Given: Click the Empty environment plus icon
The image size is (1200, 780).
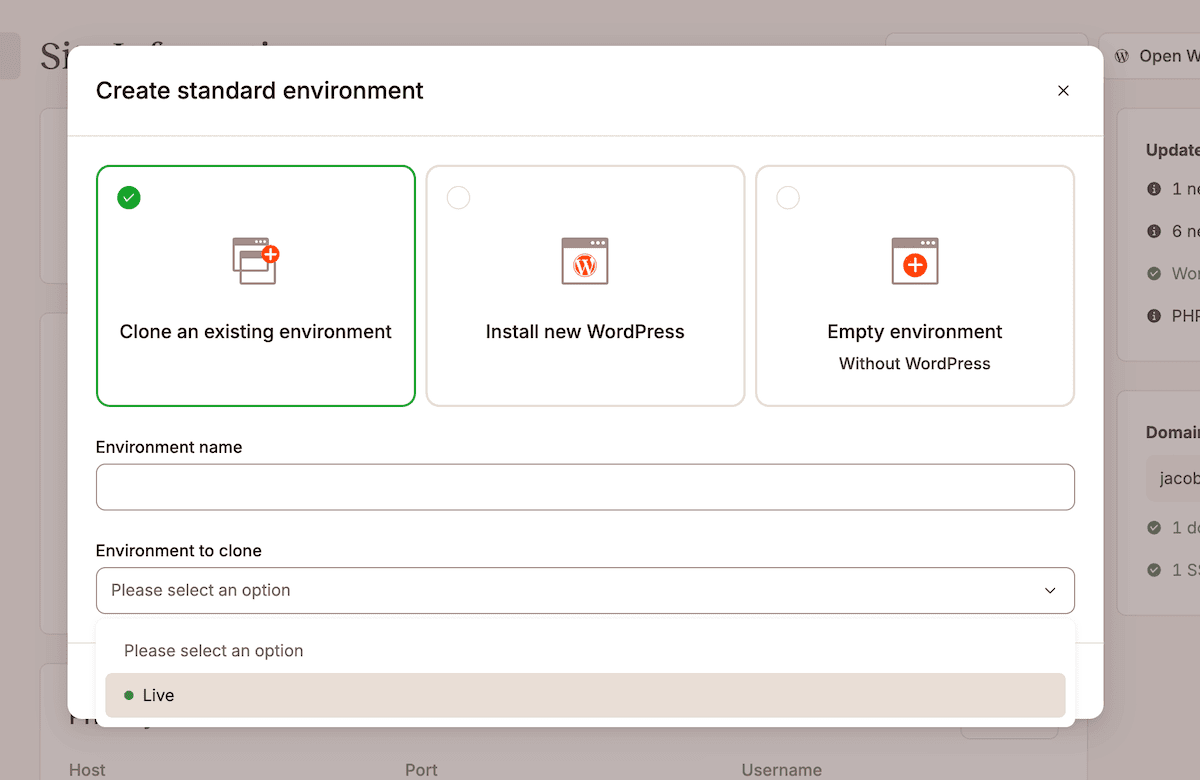Looking at the screenshot, I should [915, 261].
